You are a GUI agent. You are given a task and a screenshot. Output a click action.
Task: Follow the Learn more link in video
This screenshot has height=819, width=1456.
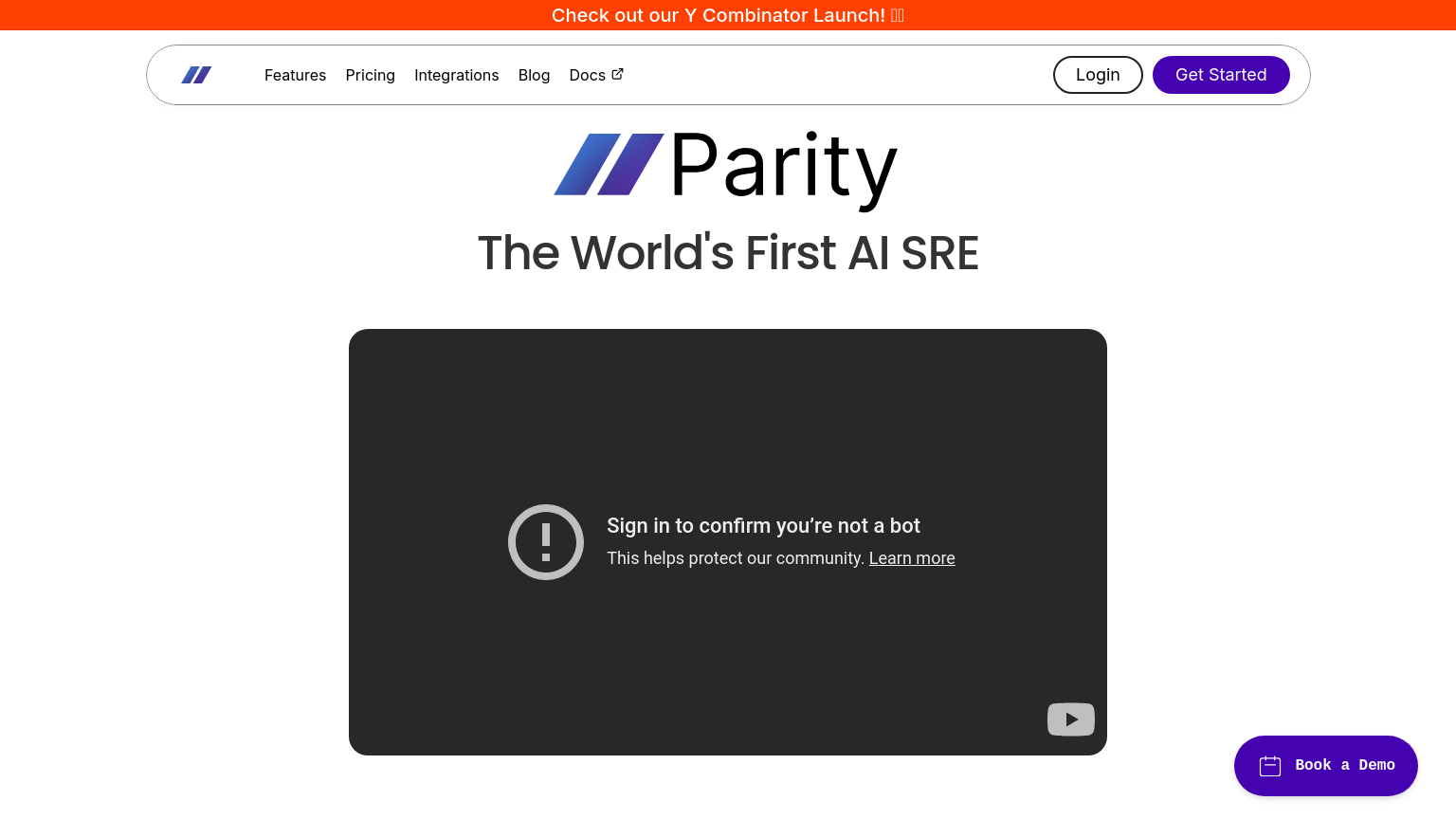click(912, 558)
